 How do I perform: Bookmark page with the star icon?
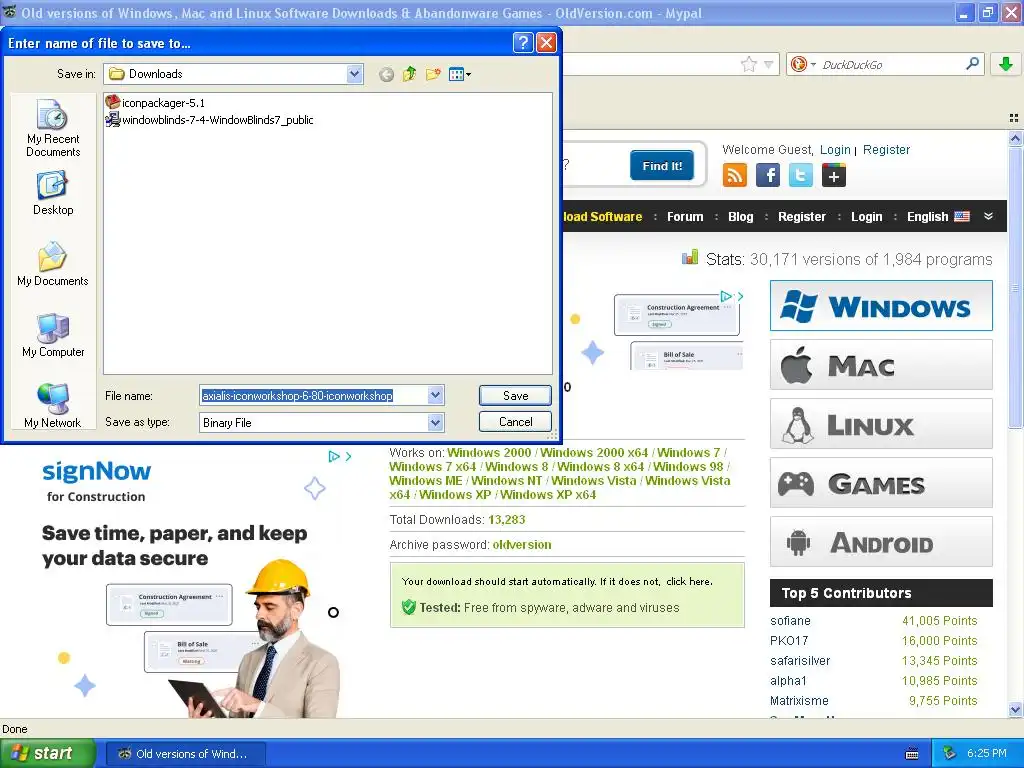[x=748, y=64]
